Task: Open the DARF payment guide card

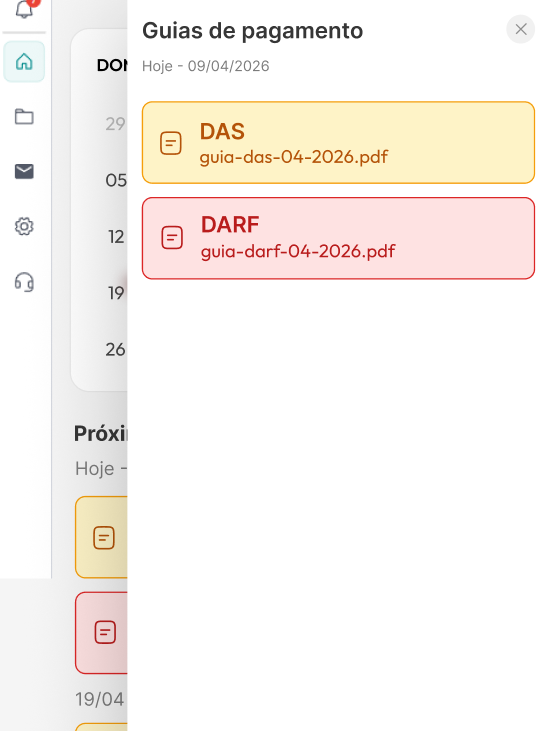Action: pyautogui.click(x=338, y=238)
